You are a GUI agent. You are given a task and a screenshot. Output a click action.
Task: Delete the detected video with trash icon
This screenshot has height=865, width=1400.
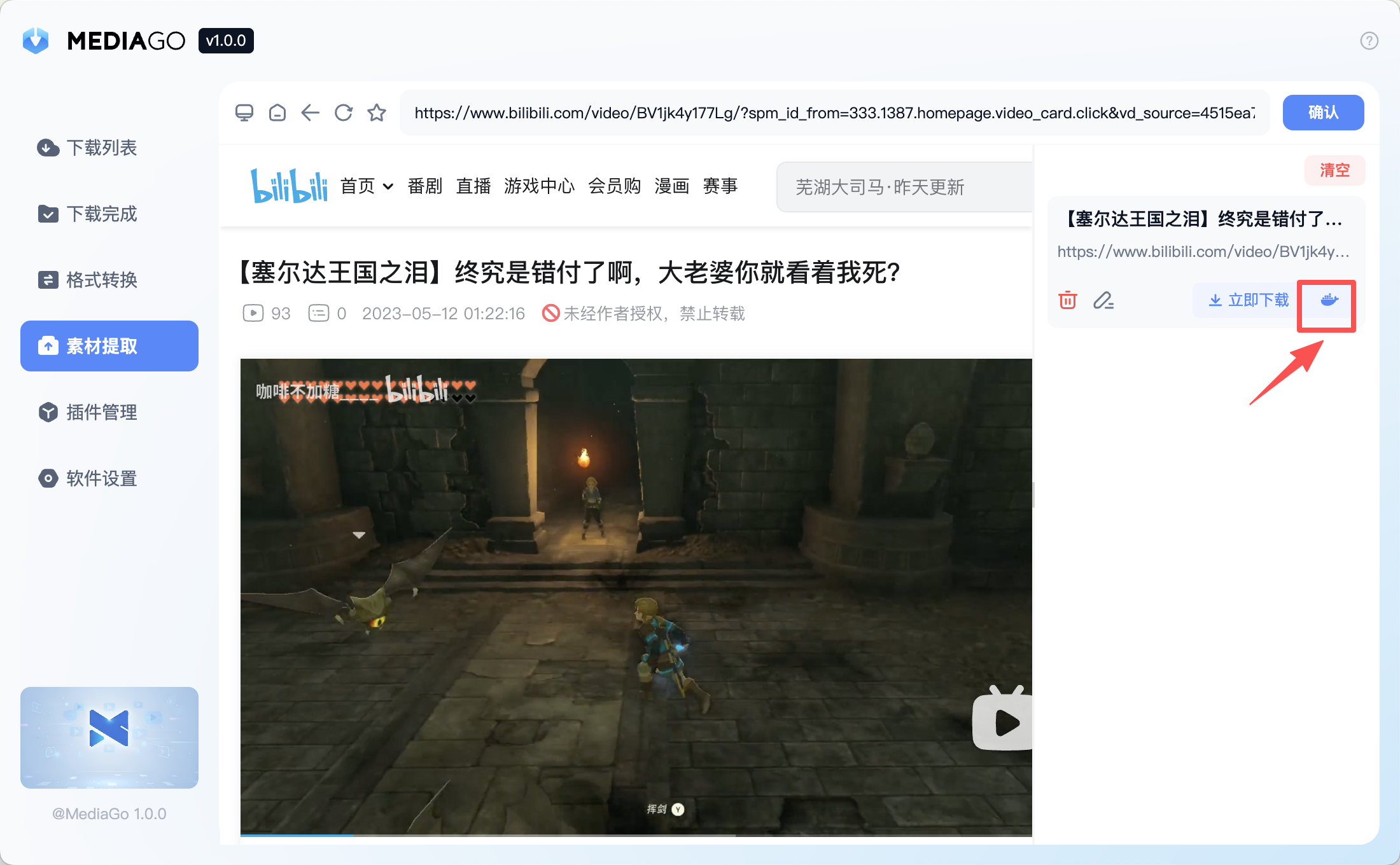click(1068, 300)
